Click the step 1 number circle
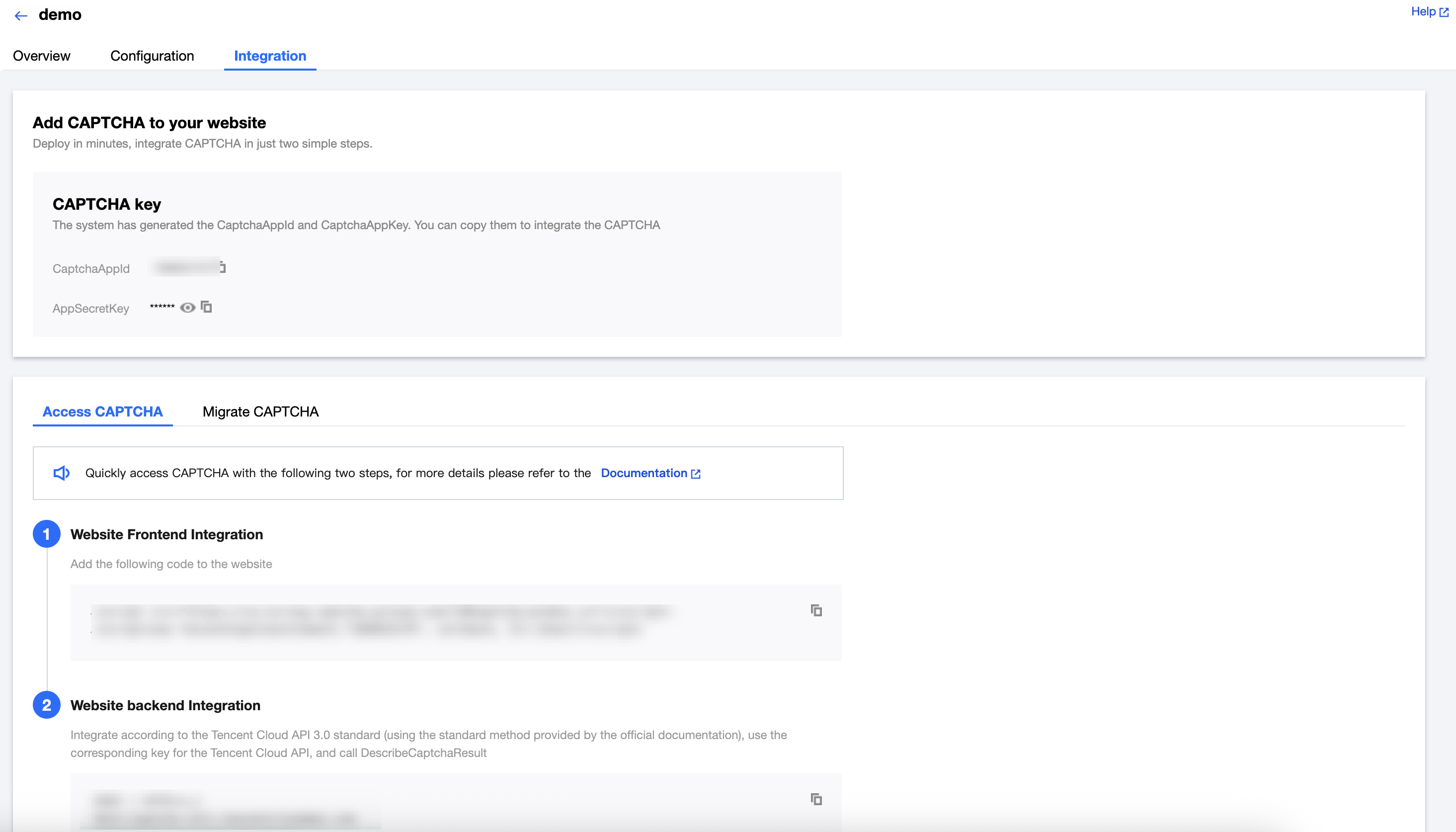 pos(46,534)
